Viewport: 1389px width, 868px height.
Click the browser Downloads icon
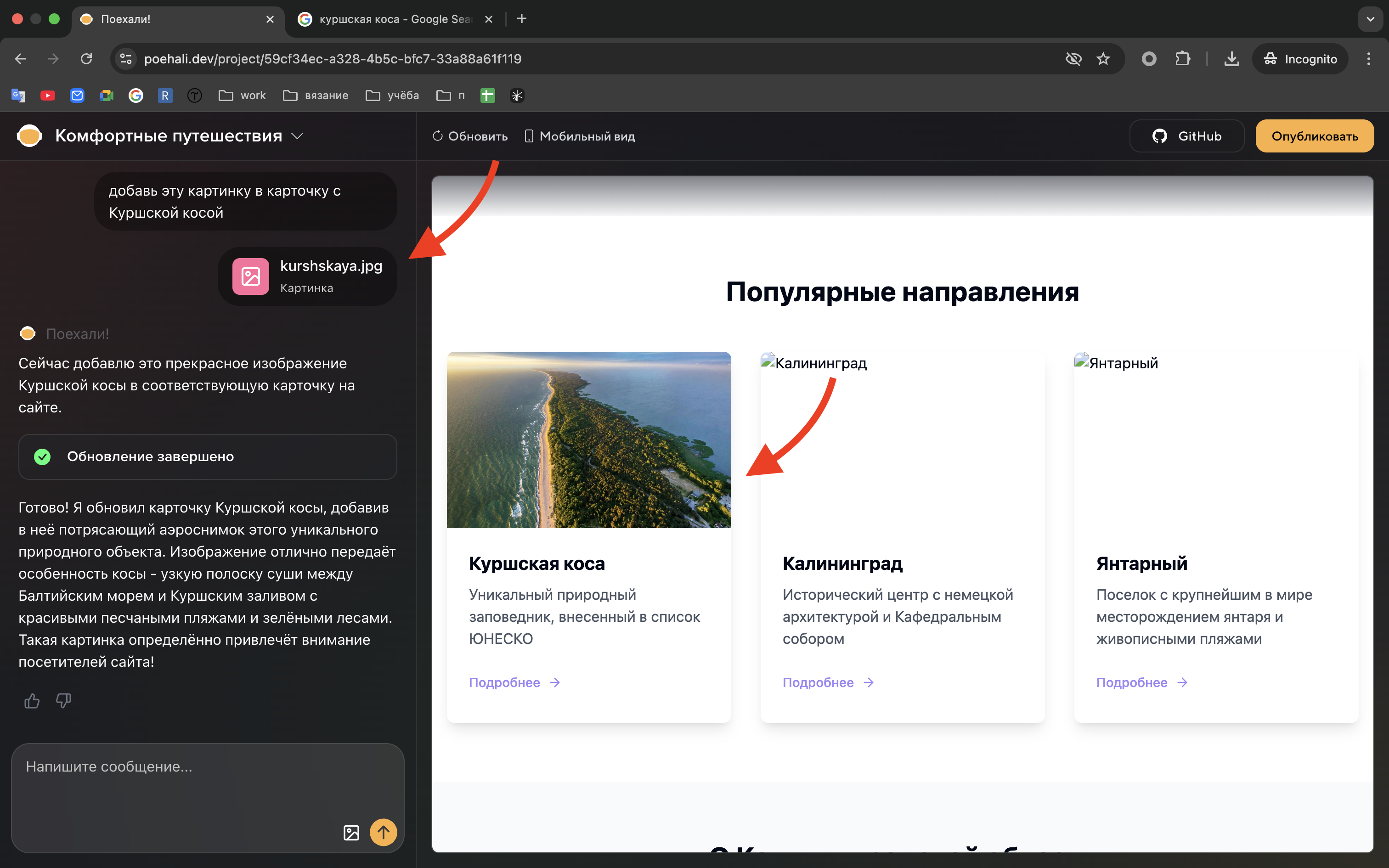click(x=1231, y=59)
